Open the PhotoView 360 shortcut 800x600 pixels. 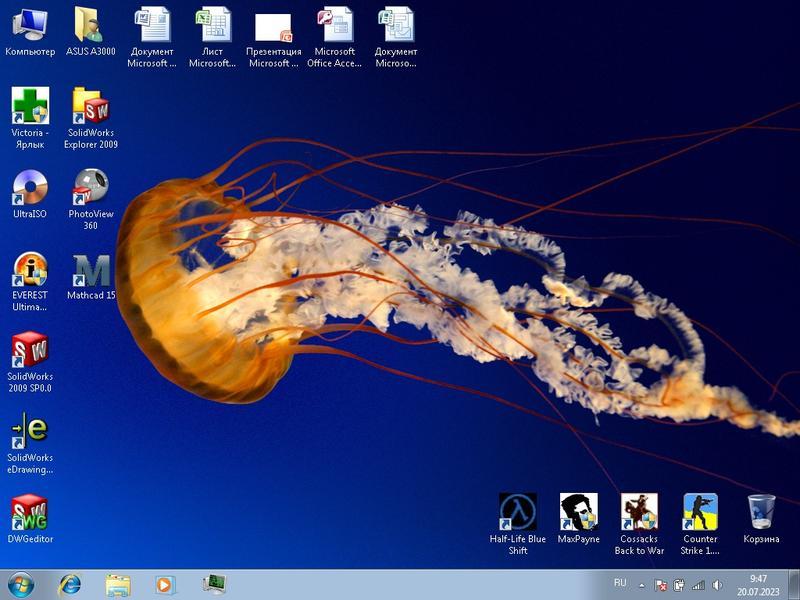[x=91, y=188]
